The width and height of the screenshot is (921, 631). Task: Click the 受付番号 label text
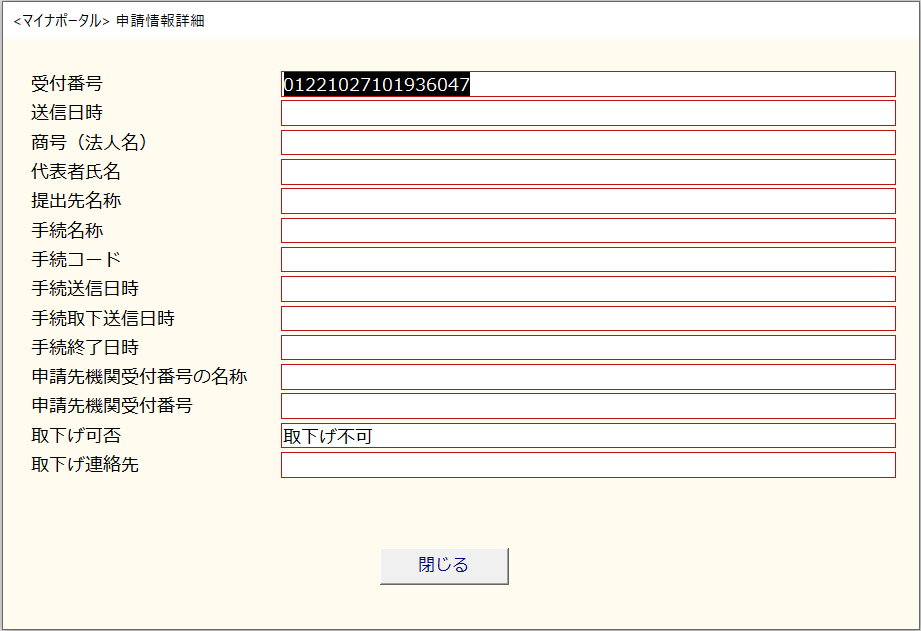66,84
